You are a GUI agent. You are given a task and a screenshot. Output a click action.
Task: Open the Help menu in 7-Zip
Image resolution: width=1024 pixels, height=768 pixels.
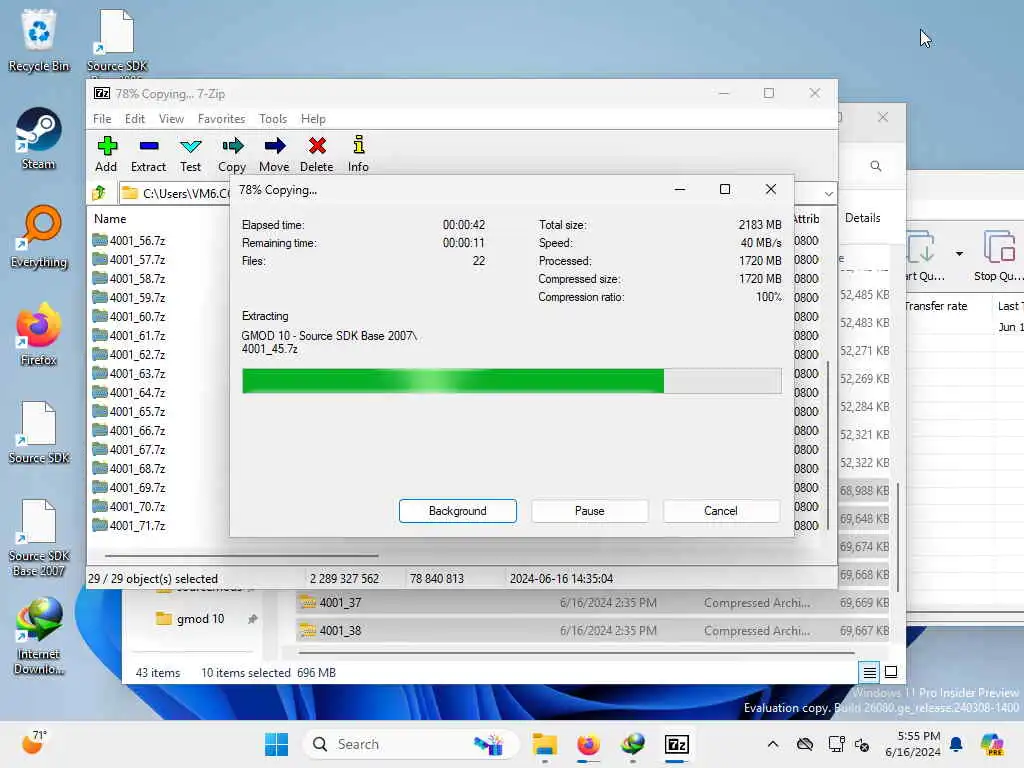pyautogui.click(x=313, y=119)
